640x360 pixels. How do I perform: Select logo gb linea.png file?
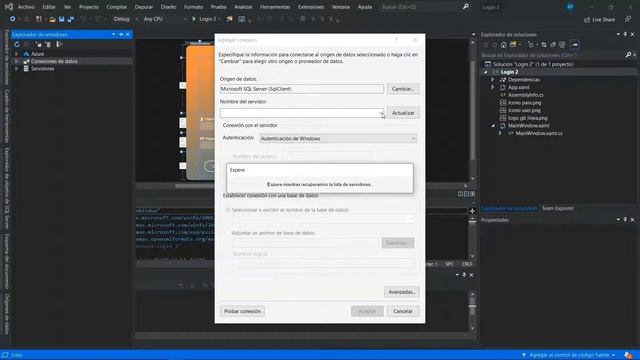(528, 118)
